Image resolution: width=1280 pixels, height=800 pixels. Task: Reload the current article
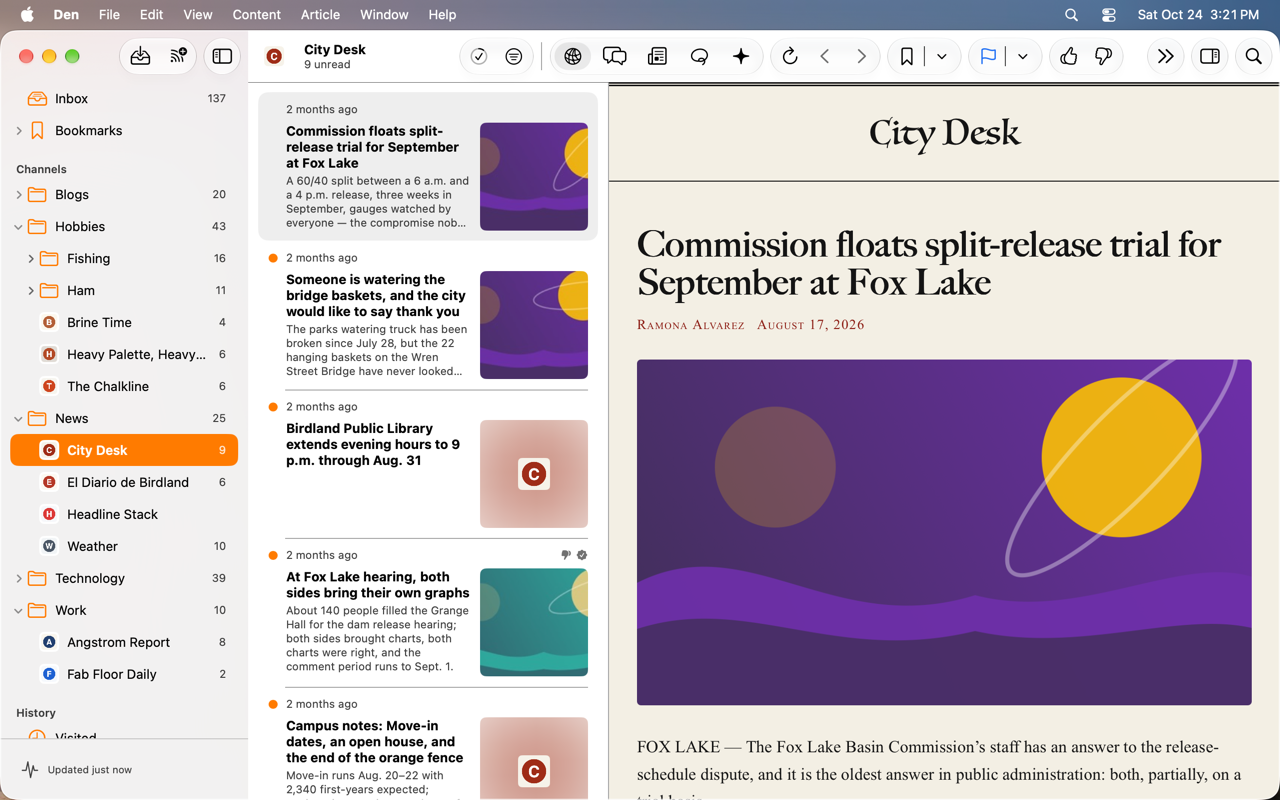click(790, 57)
